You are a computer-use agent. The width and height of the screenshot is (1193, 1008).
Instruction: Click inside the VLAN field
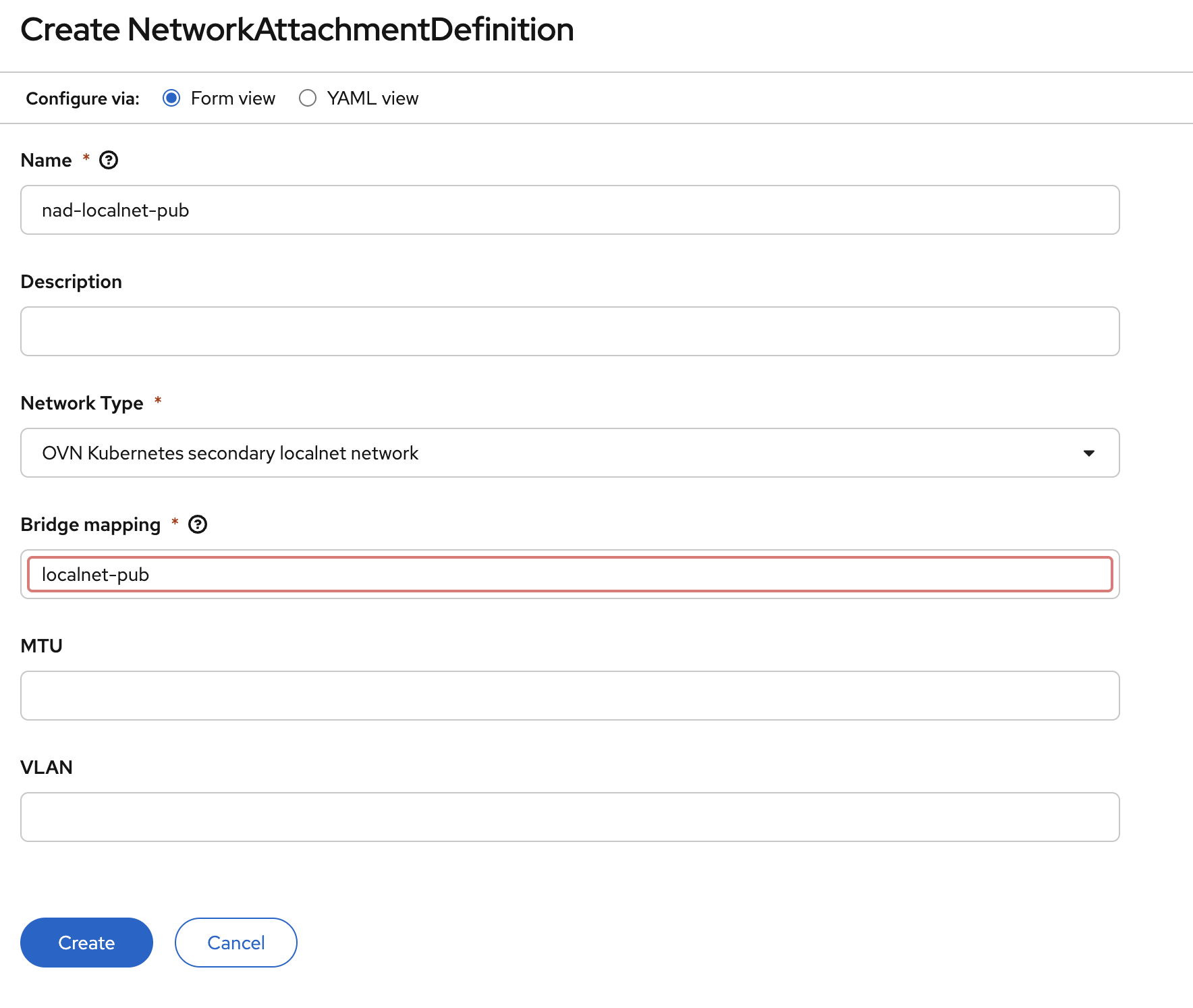click(570, 817)
